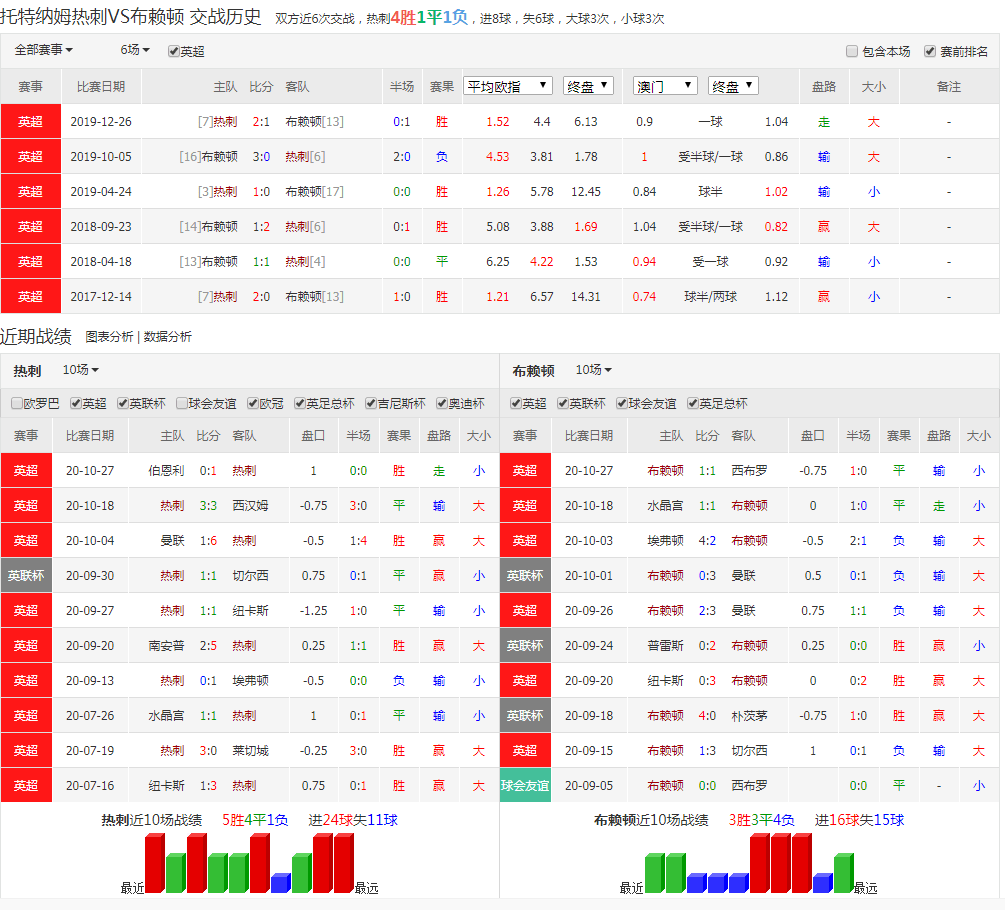
Task: Uncheck 英超 in the head-to-head history filter
Action: coord(174,51)
